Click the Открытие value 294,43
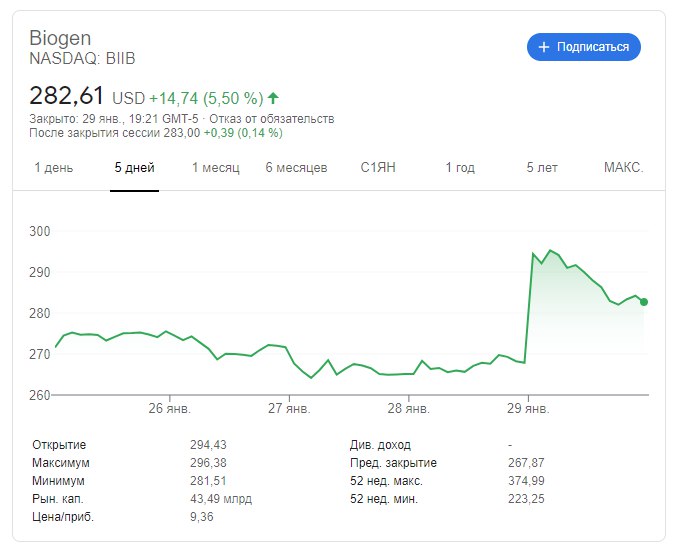Image resolution: width=685 pixels, height=559 pixels. pos(208,445)
